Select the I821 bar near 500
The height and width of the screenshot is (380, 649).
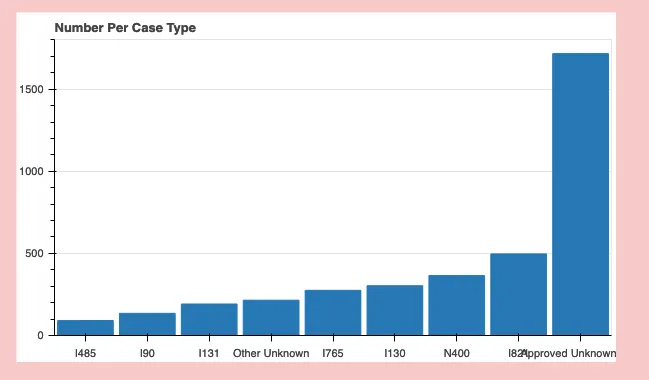pos(519,294)
